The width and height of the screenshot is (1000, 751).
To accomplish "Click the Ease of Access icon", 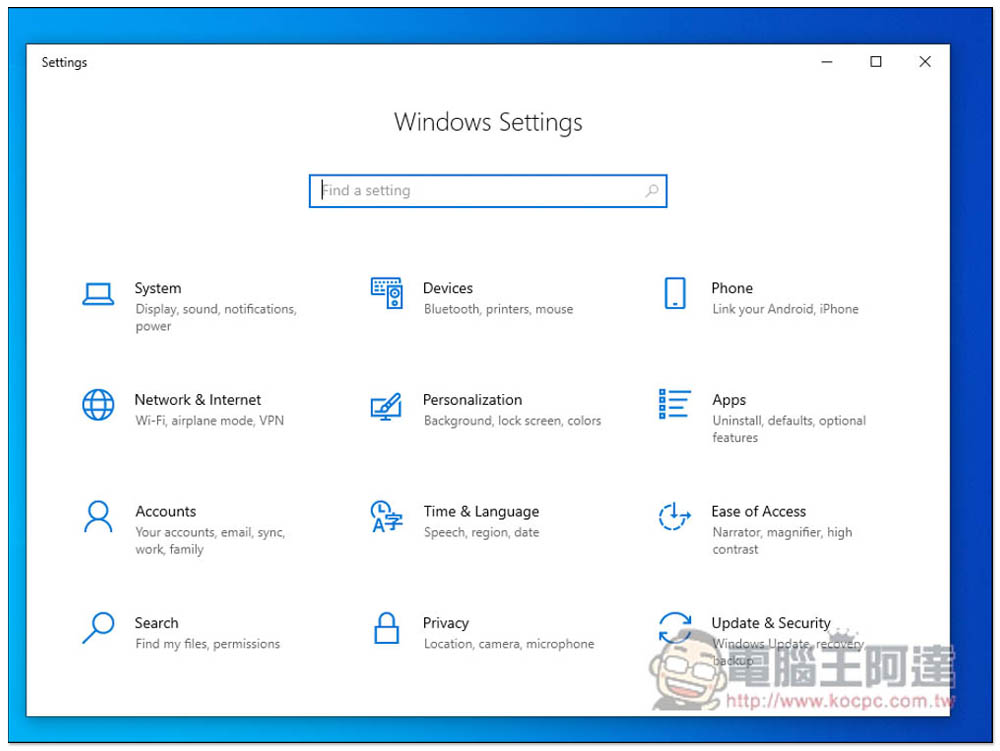I will tap(675, 516).
